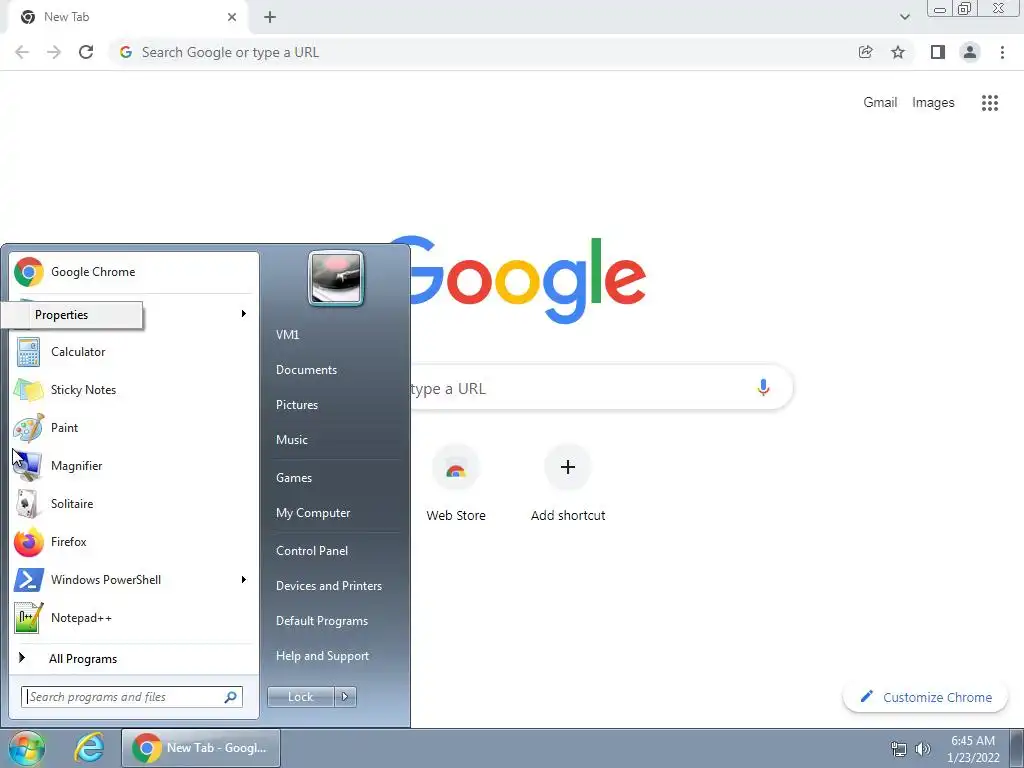
Task: Click Chrome's forward arrow
Action: (x=54, y=52)
